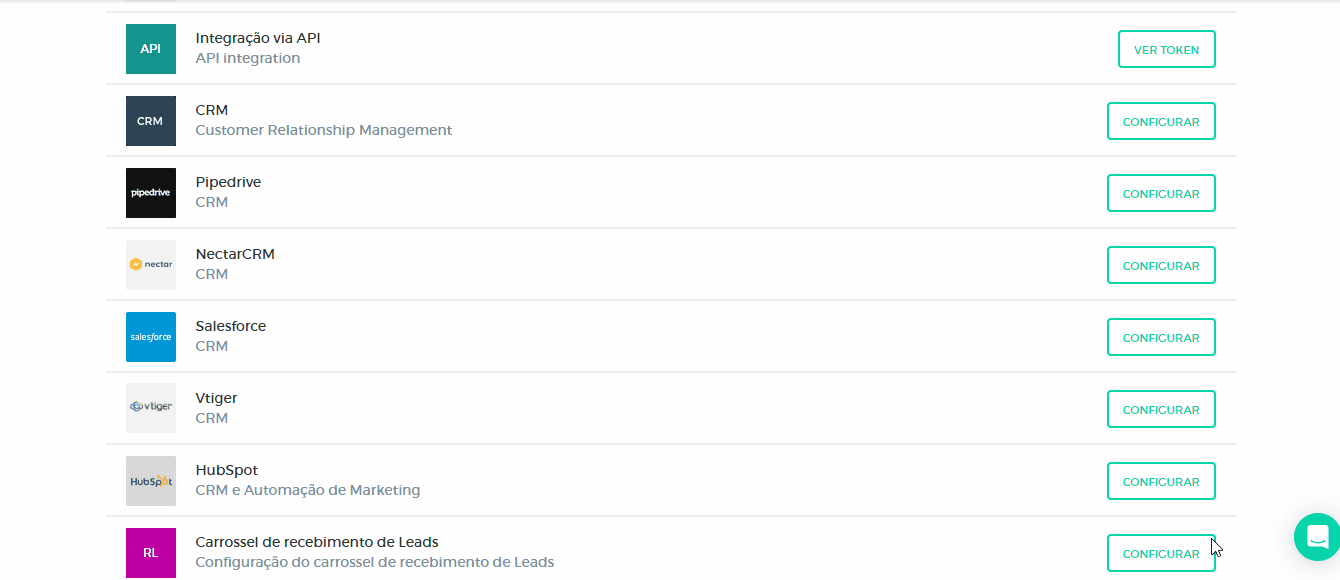
Task: Click the Salesforce integration name
Action: [x=231, y=326]
